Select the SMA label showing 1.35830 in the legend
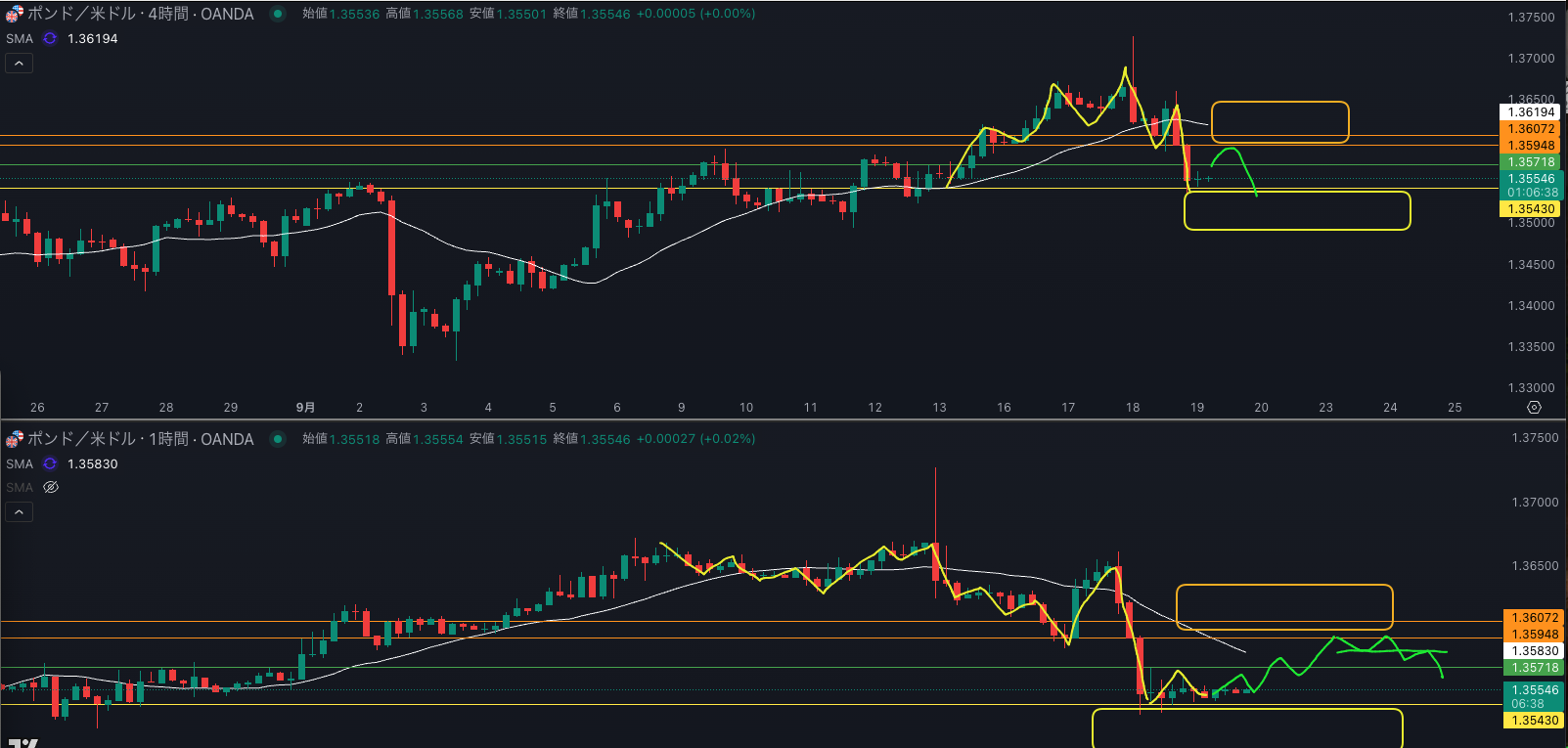 pos(20,464)
